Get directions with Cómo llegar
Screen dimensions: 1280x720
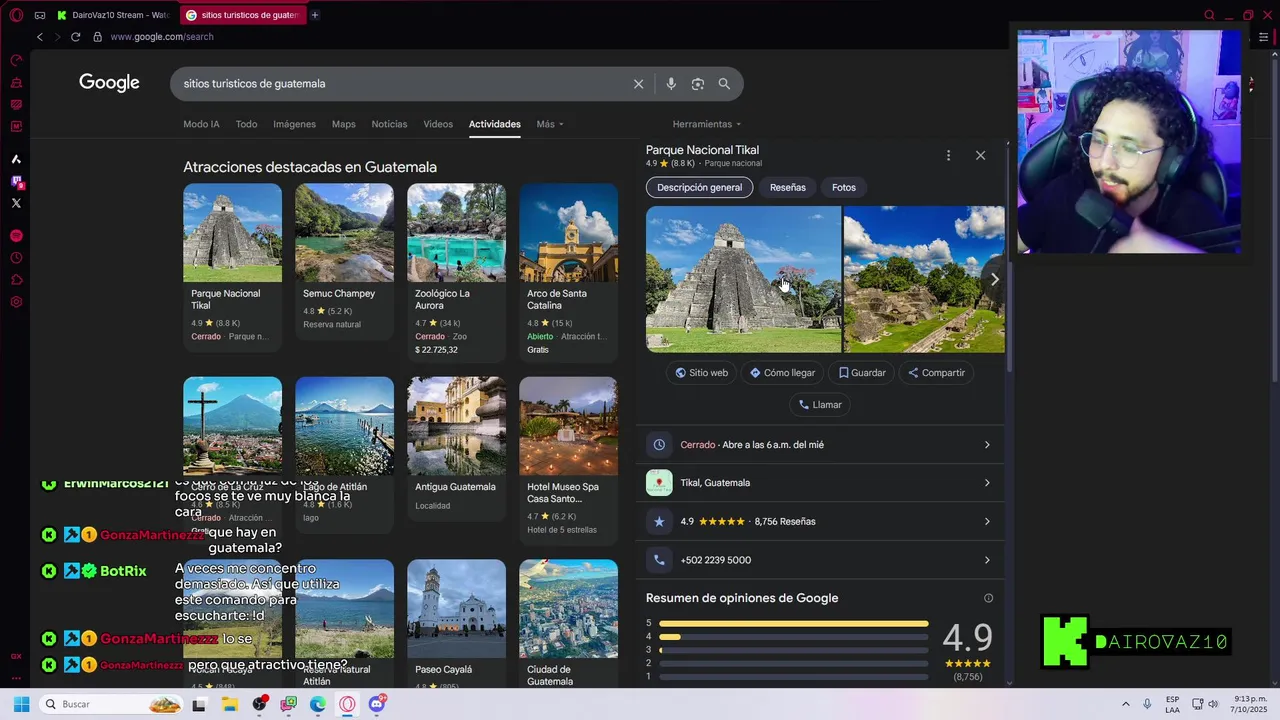pyautogui.click(x=782, y=373)
